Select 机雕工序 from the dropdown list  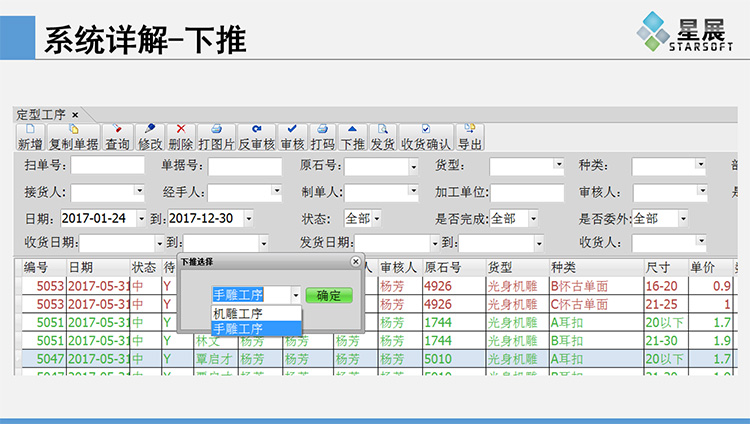238,313
